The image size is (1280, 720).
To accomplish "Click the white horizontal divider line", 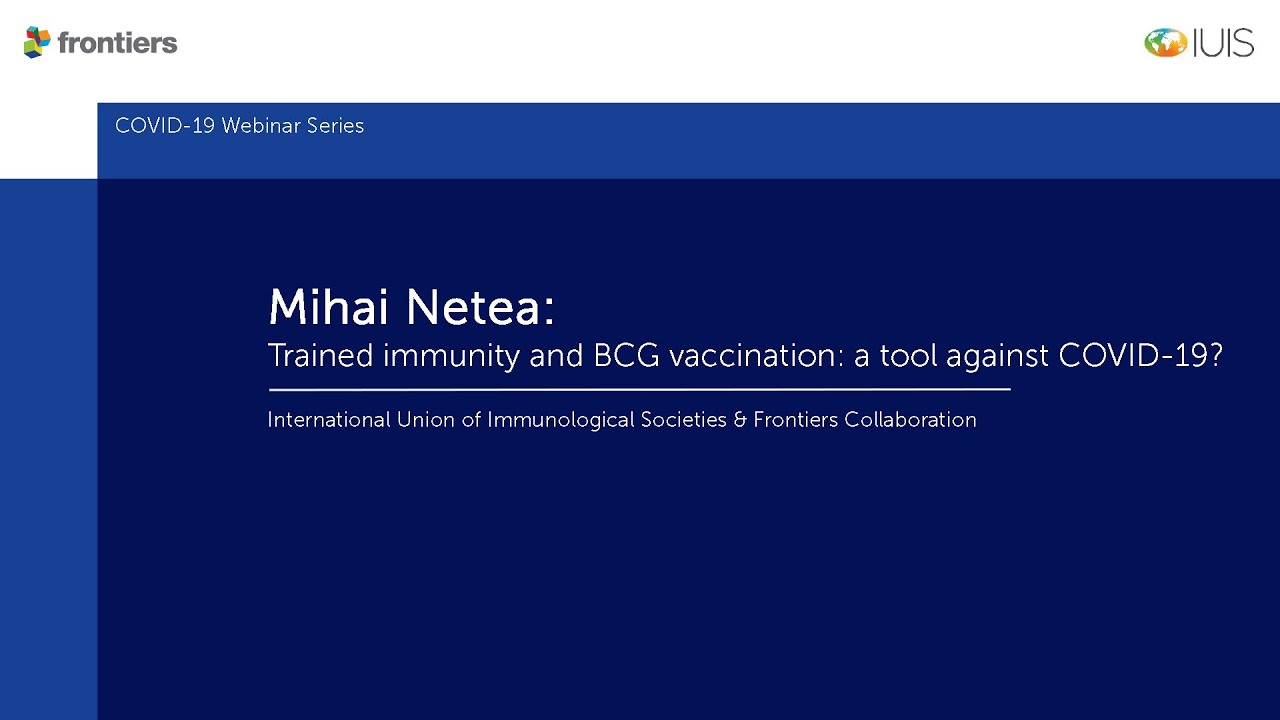I will (x=640, y=389).
